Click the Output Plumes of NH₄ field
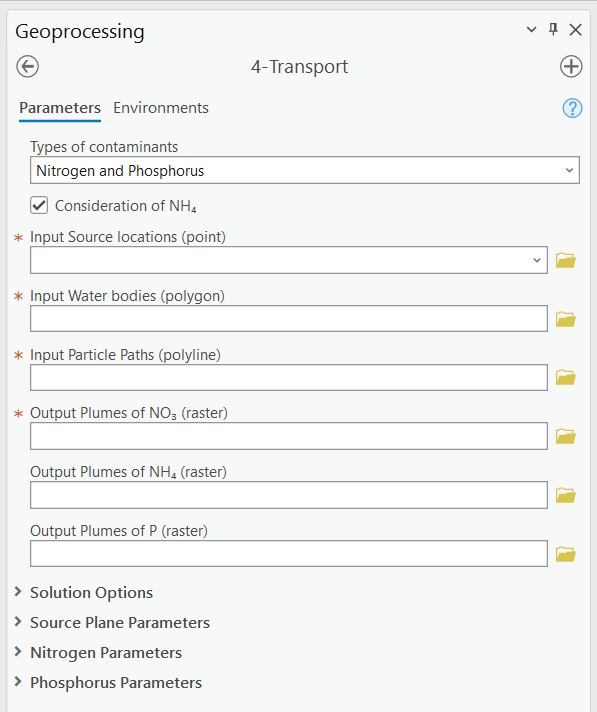The image size is (597, 712). (x=289, y=495)
